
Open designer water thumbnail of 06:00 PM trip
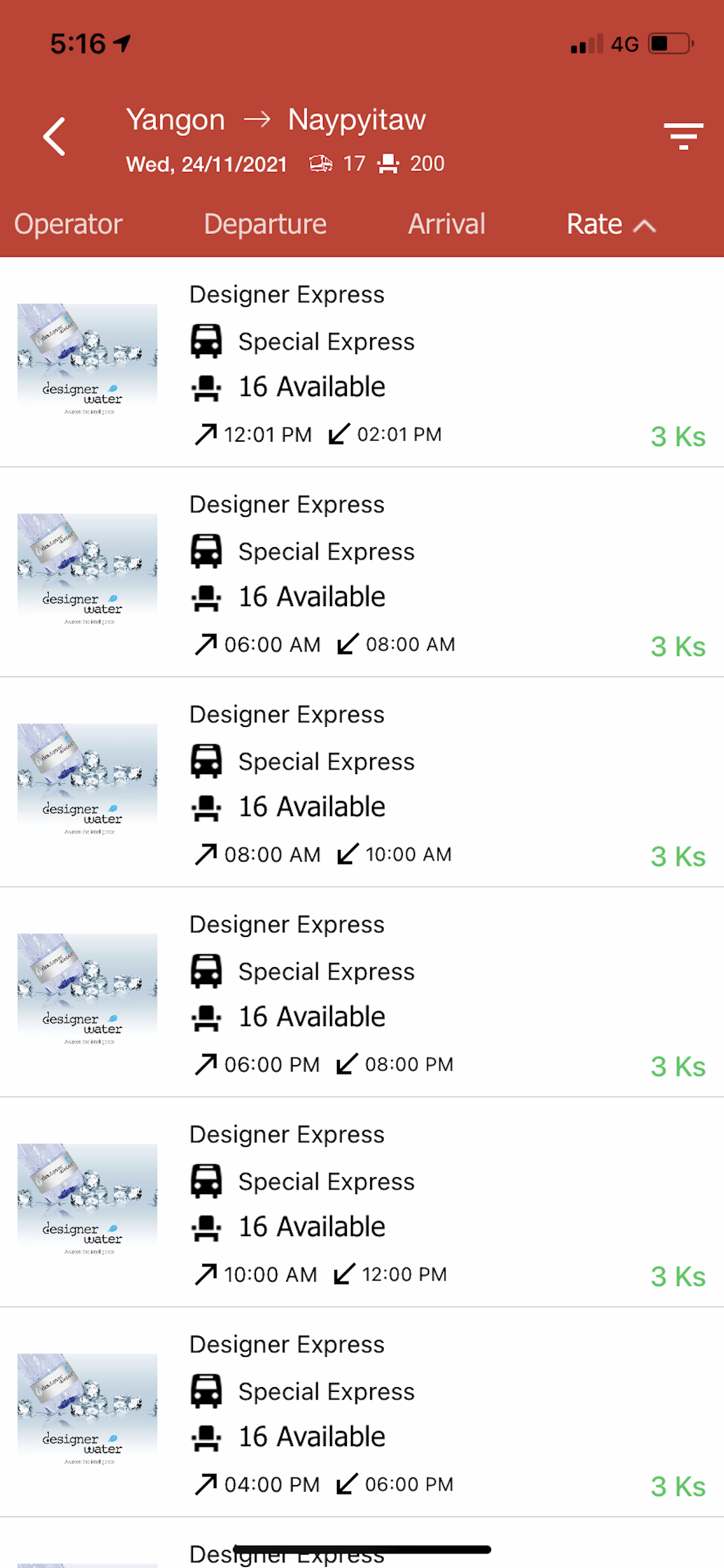pyautogui.click(x=87, y=990)
